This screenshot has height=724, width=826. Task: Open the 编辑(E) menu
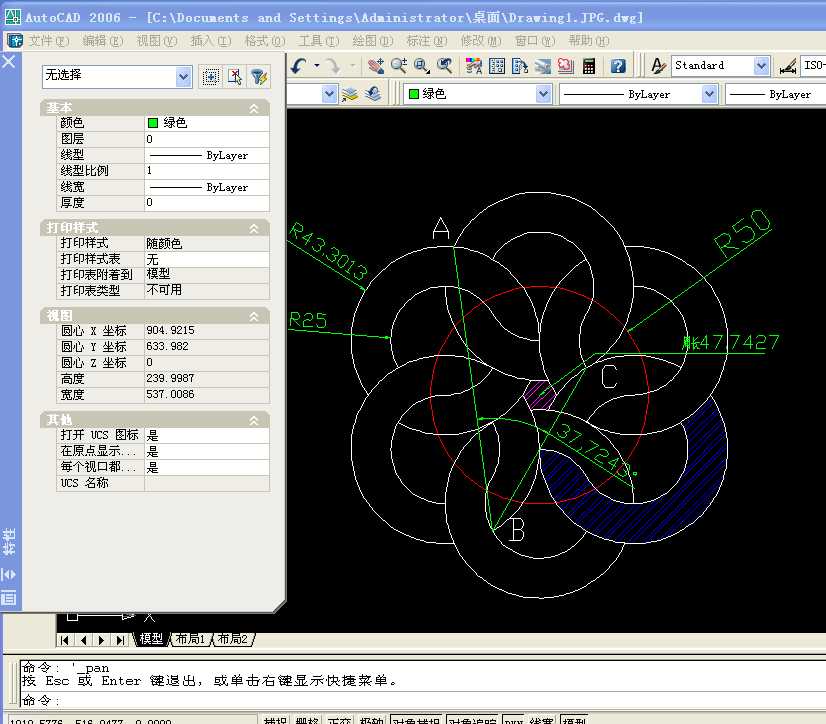[103, 41]
